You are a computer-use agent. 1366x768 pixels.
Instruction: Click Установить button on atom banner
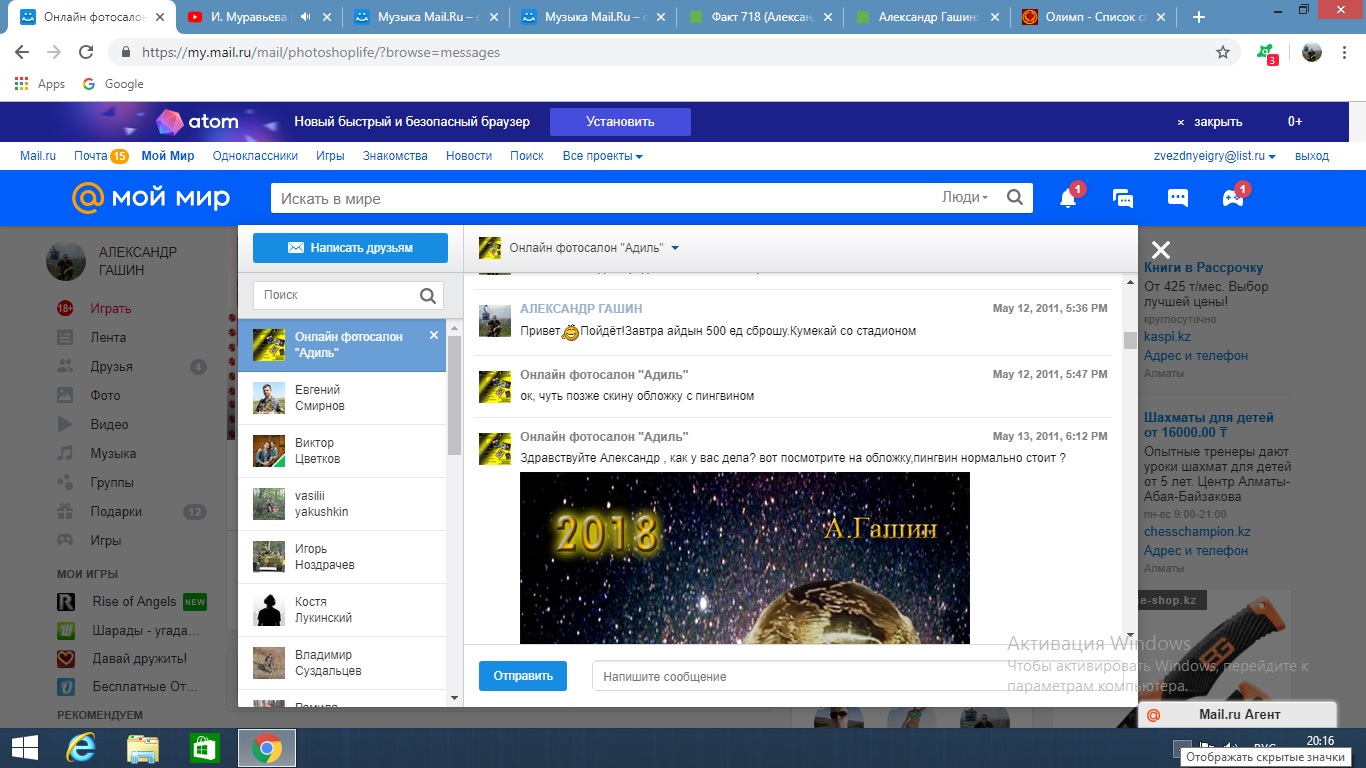620,122
